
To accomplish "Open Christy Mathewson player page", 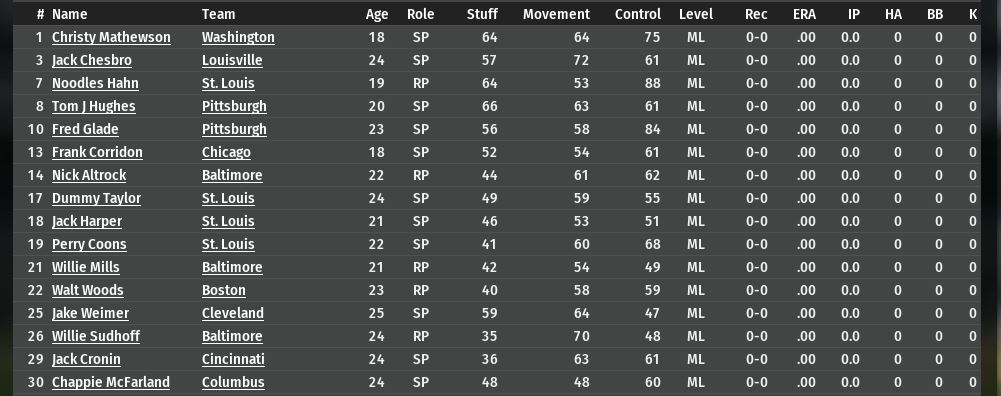I will pos(111,37).
